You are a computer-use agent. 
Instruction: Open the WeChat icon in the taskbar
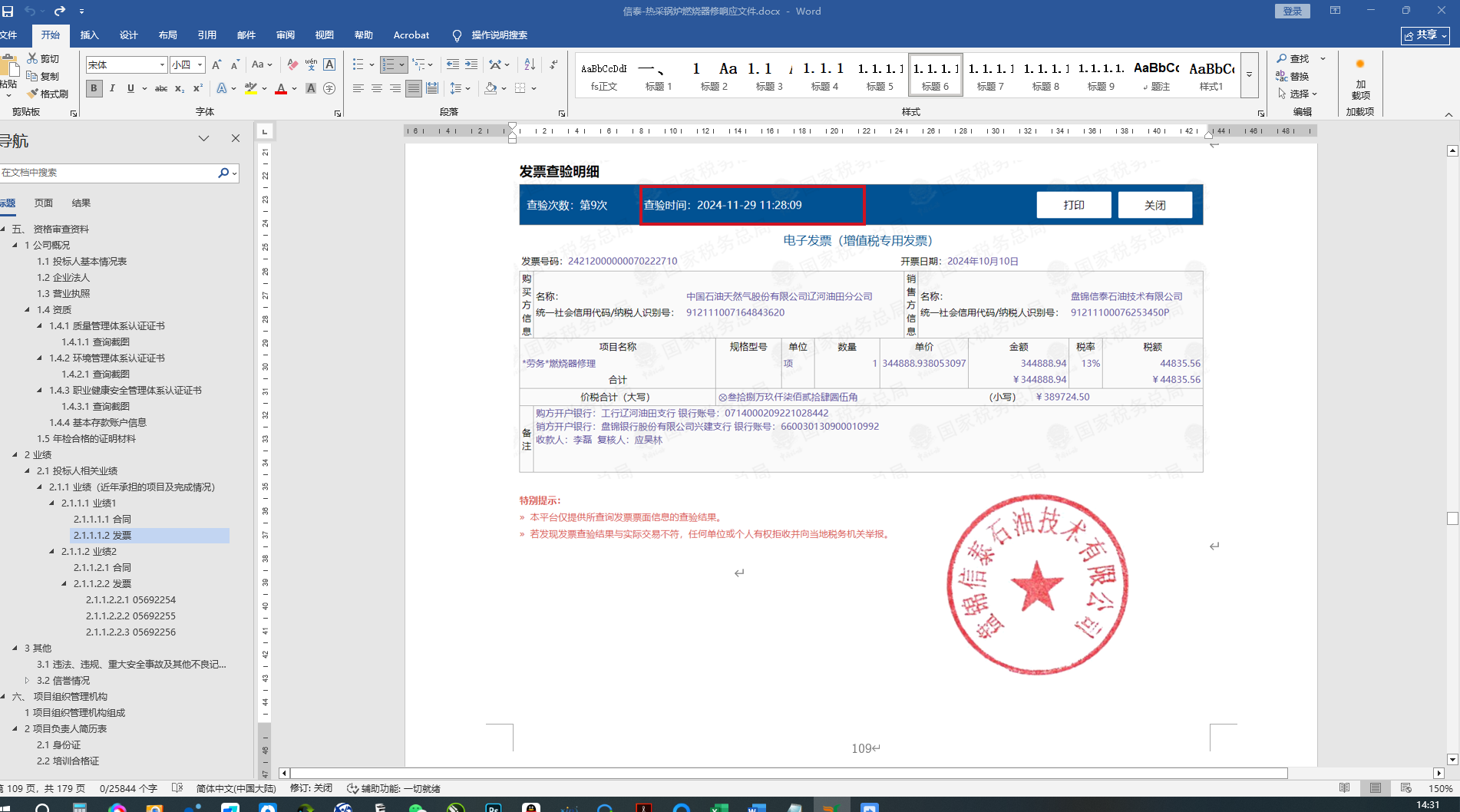418,807
